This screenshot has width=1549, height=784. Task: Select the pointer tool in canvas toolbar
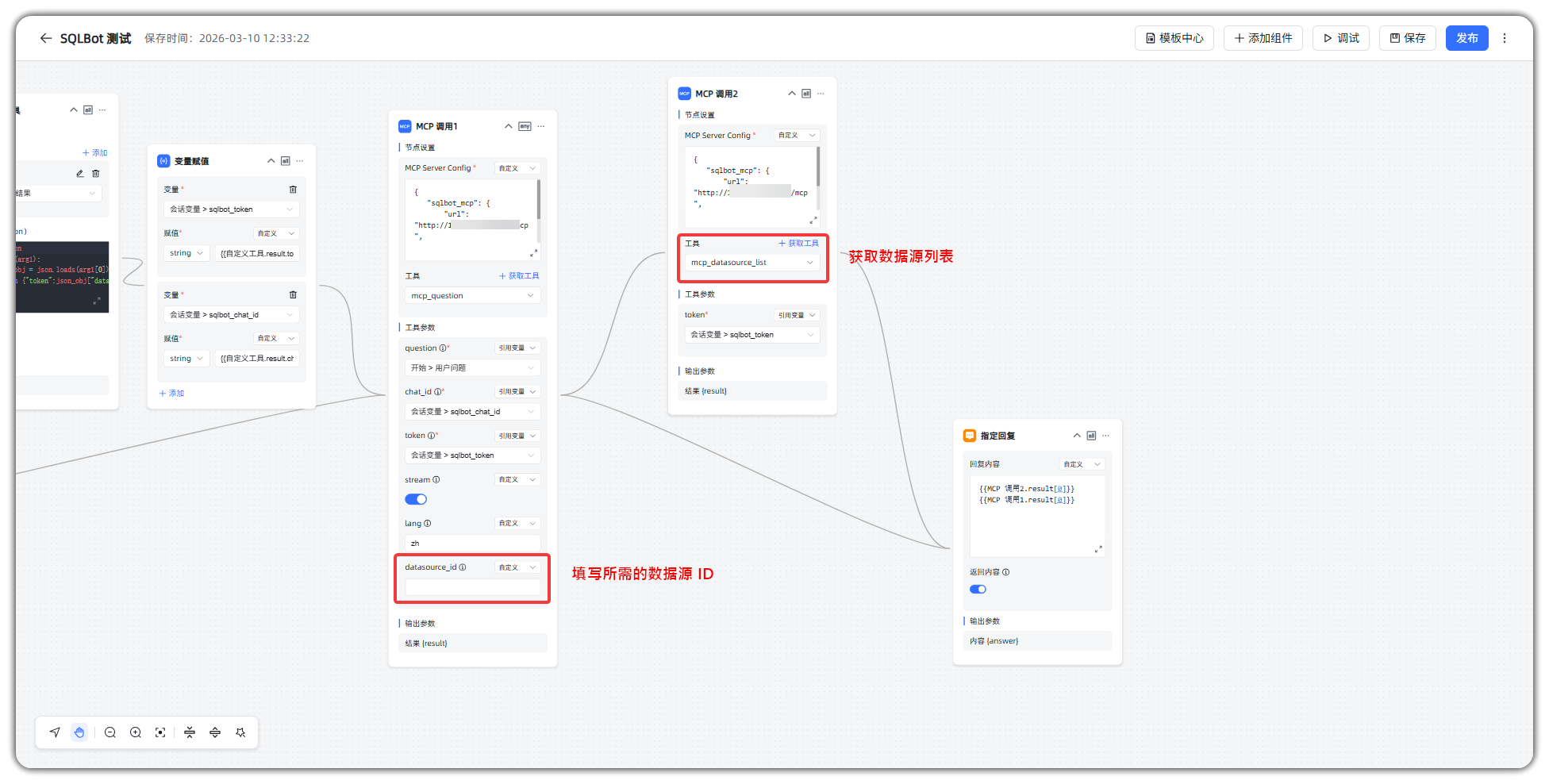pyautogui.click(x=55, y=732)
